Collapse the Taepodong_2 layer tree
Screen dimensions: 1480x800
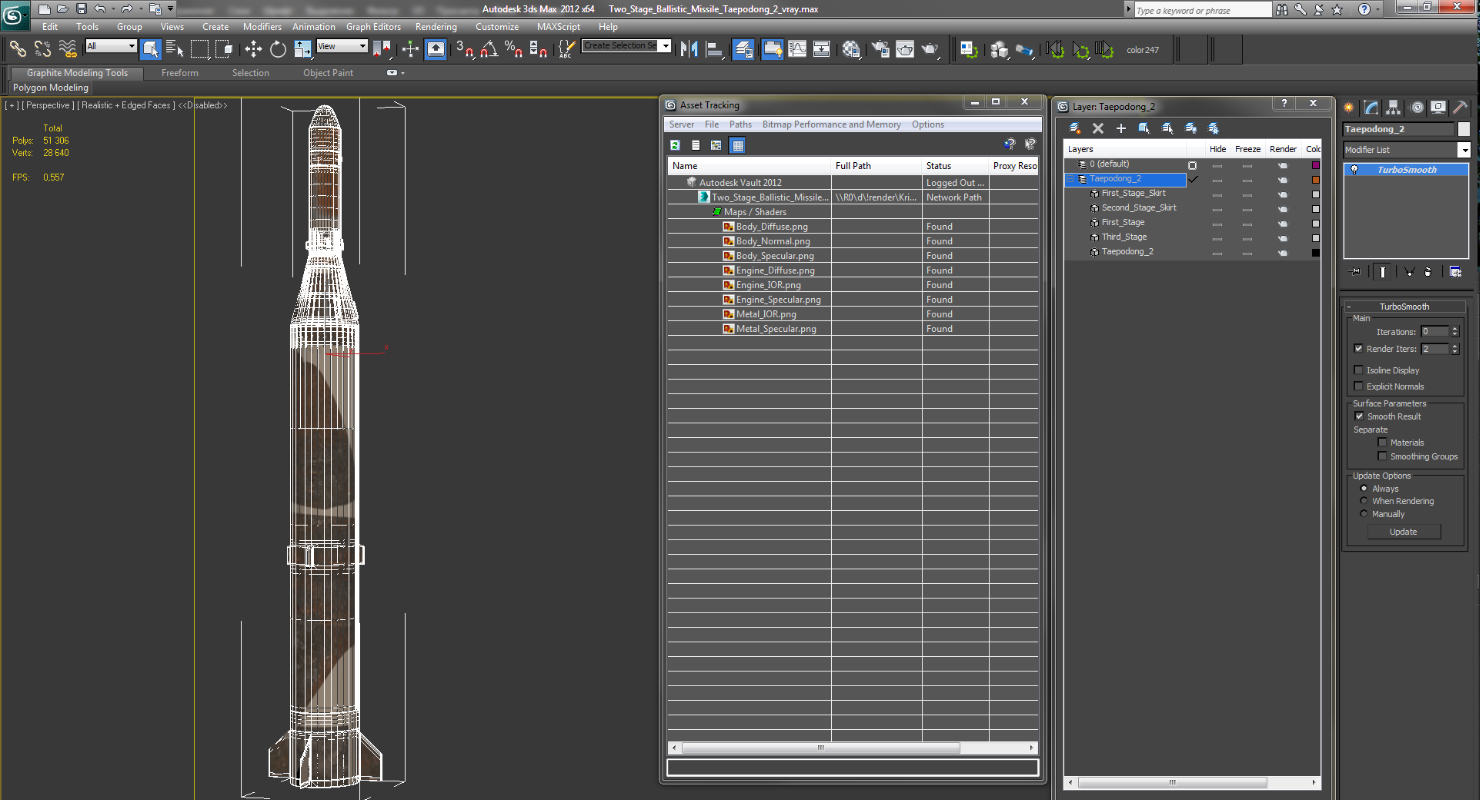(1070, 179)
